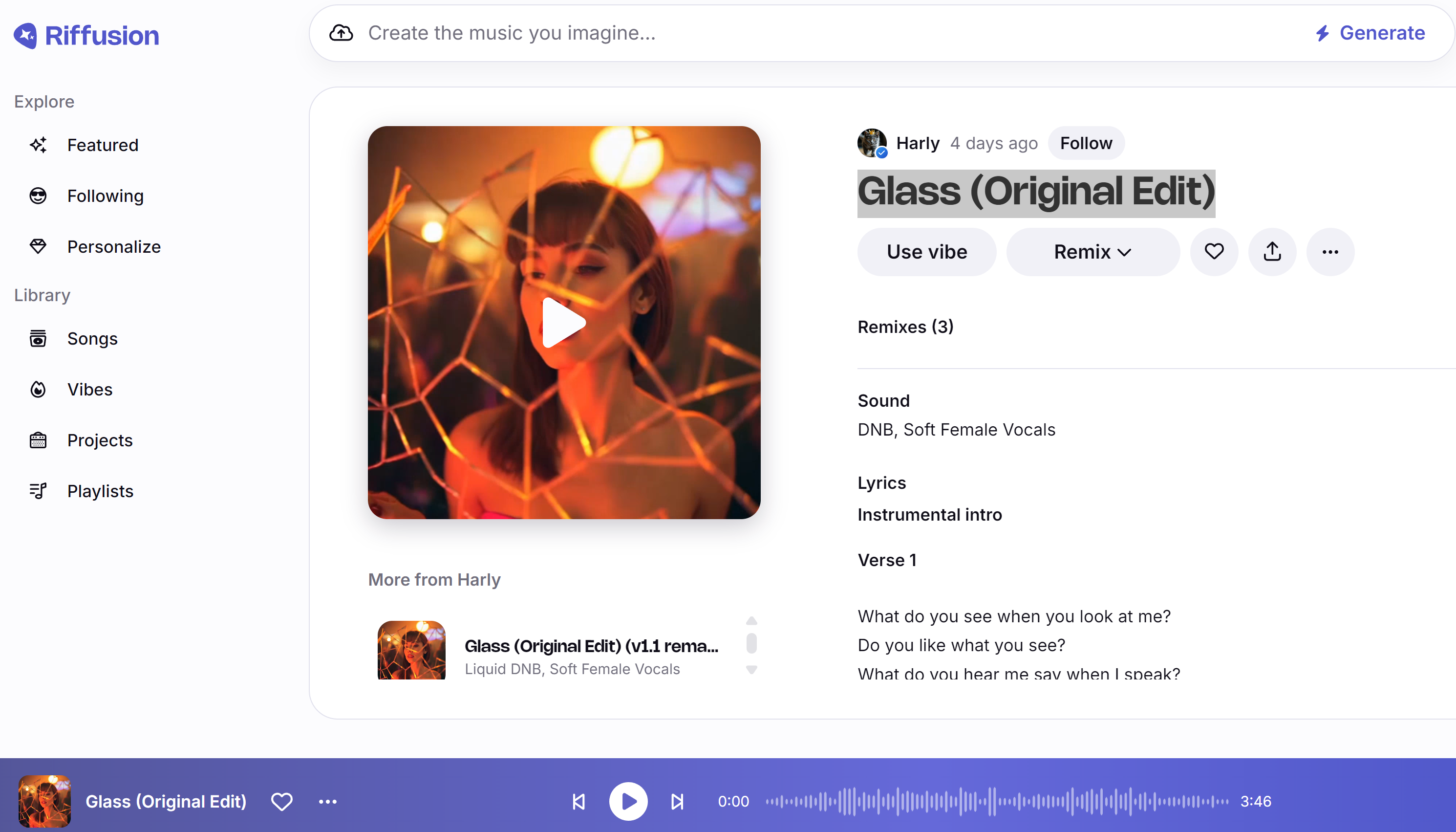
Task: Click the lyric 'Do you like what you see?'
Action: coord(962,645)
